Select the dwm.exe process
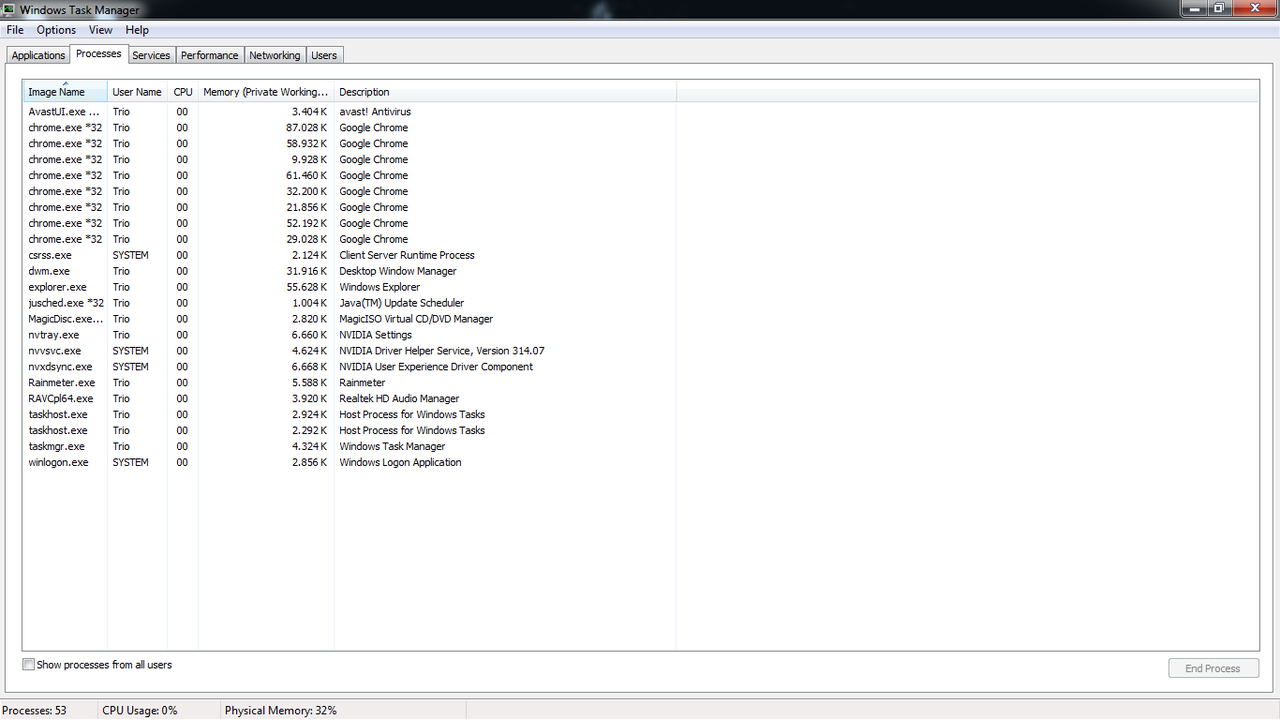 [x=350, y=271]
